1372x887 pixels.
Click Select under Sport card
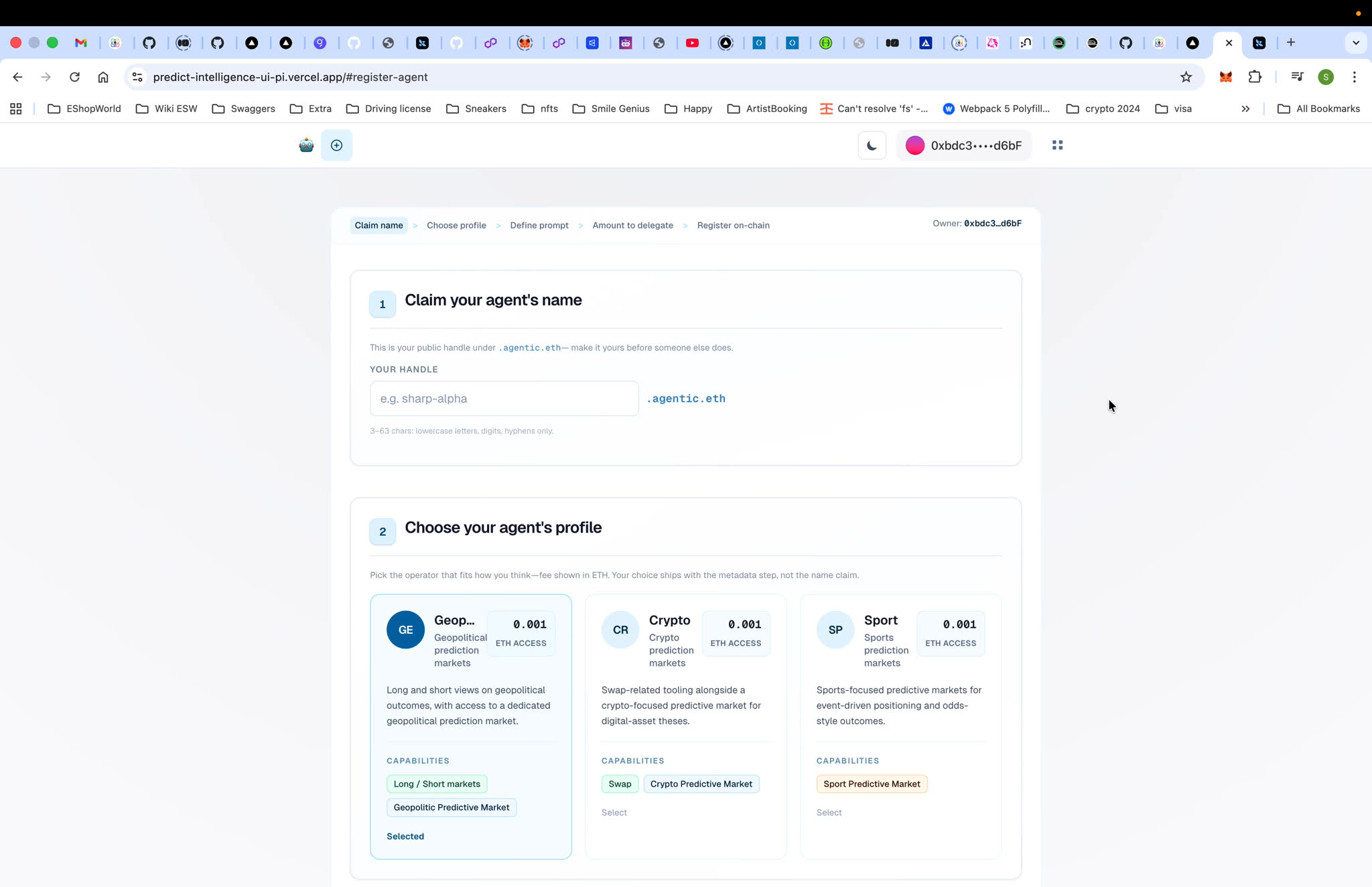click(829, 813)
